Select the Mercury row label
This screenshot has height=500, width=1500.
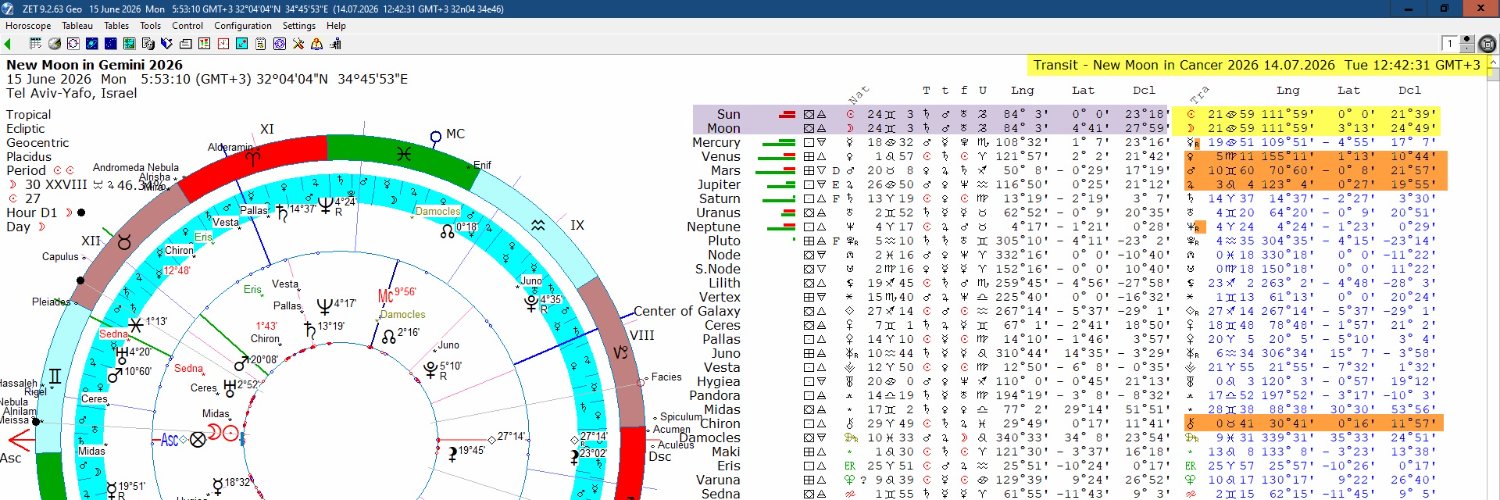click(716, 142)
